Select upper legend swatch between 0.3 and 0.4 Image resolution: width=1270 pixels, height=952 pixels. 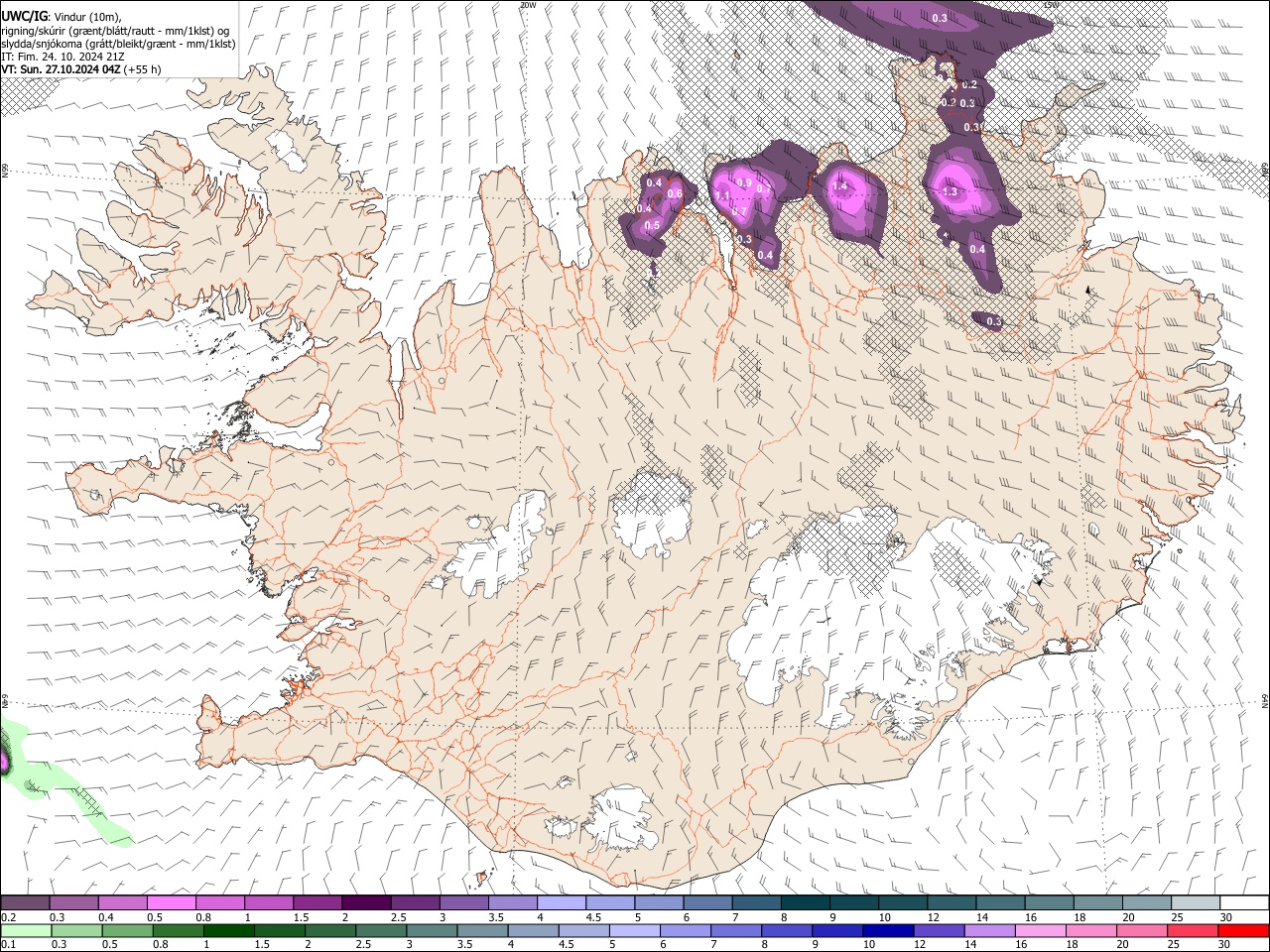(x=74, y=903)
